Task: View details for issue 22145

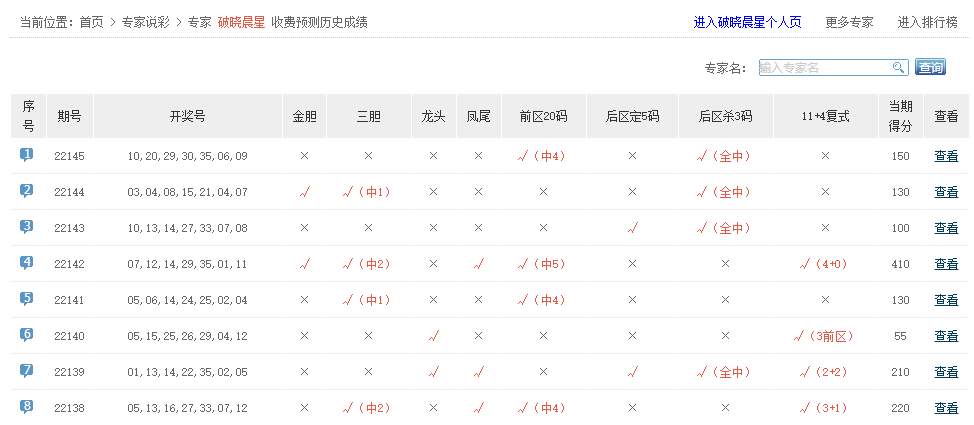Action: [946, 156]
